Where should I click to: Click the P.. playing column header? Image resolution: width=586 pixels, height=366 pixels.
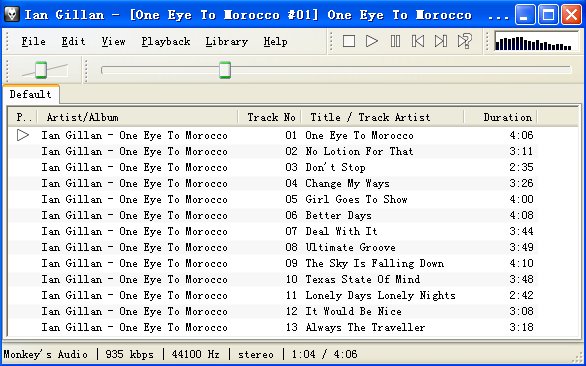[x=22, y=117]
